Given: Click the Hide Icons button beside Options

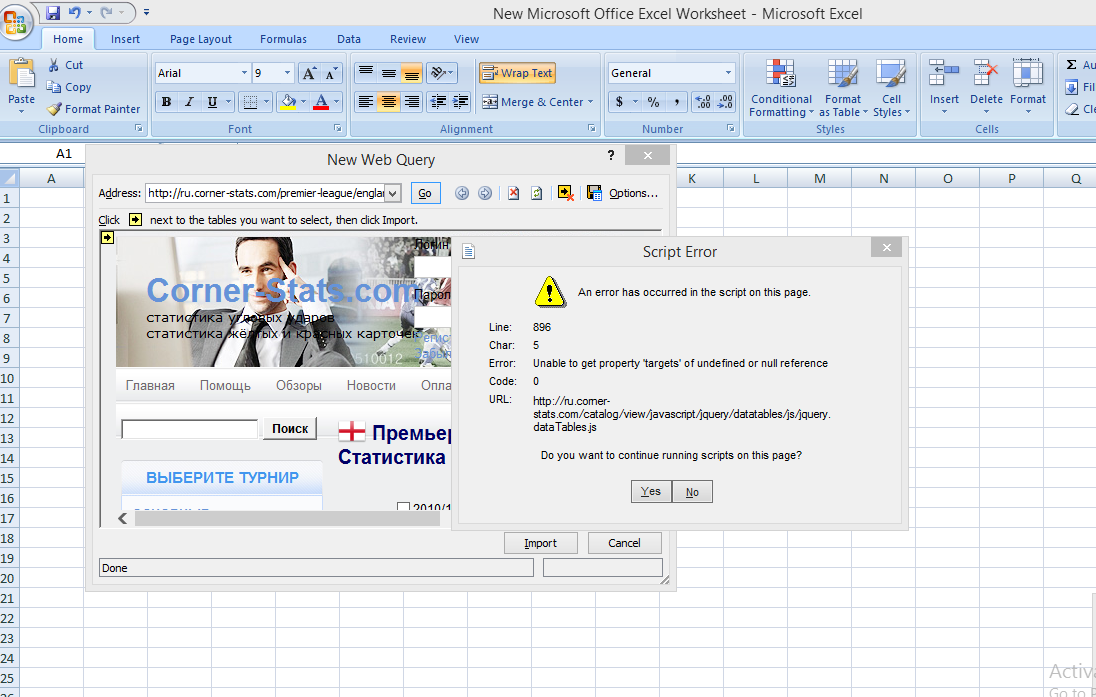Looking at the screenshot, I should pos(565,193).
